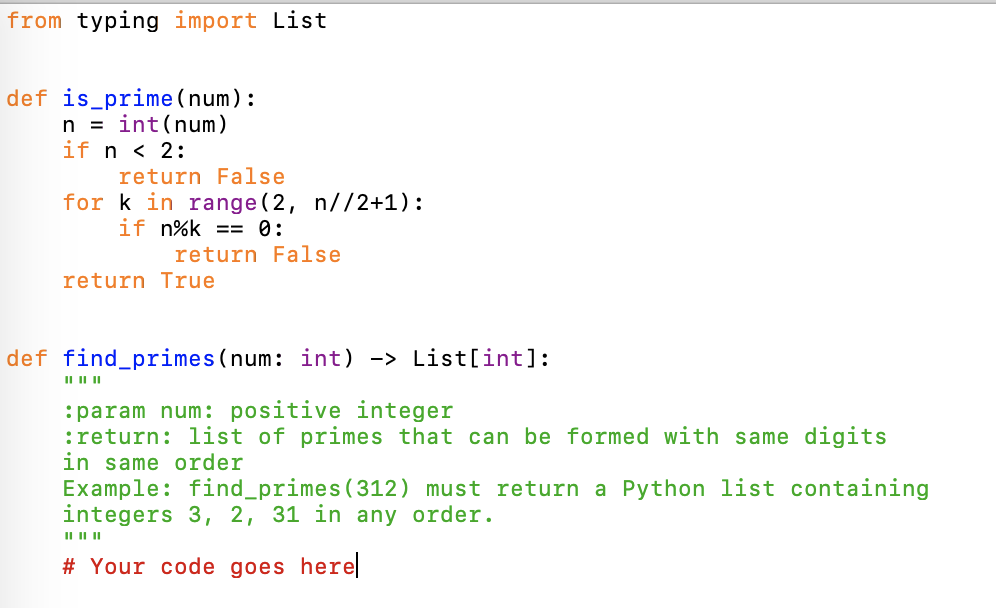
Task: Click the List[int] return type annotation
Action: point(480,358)
